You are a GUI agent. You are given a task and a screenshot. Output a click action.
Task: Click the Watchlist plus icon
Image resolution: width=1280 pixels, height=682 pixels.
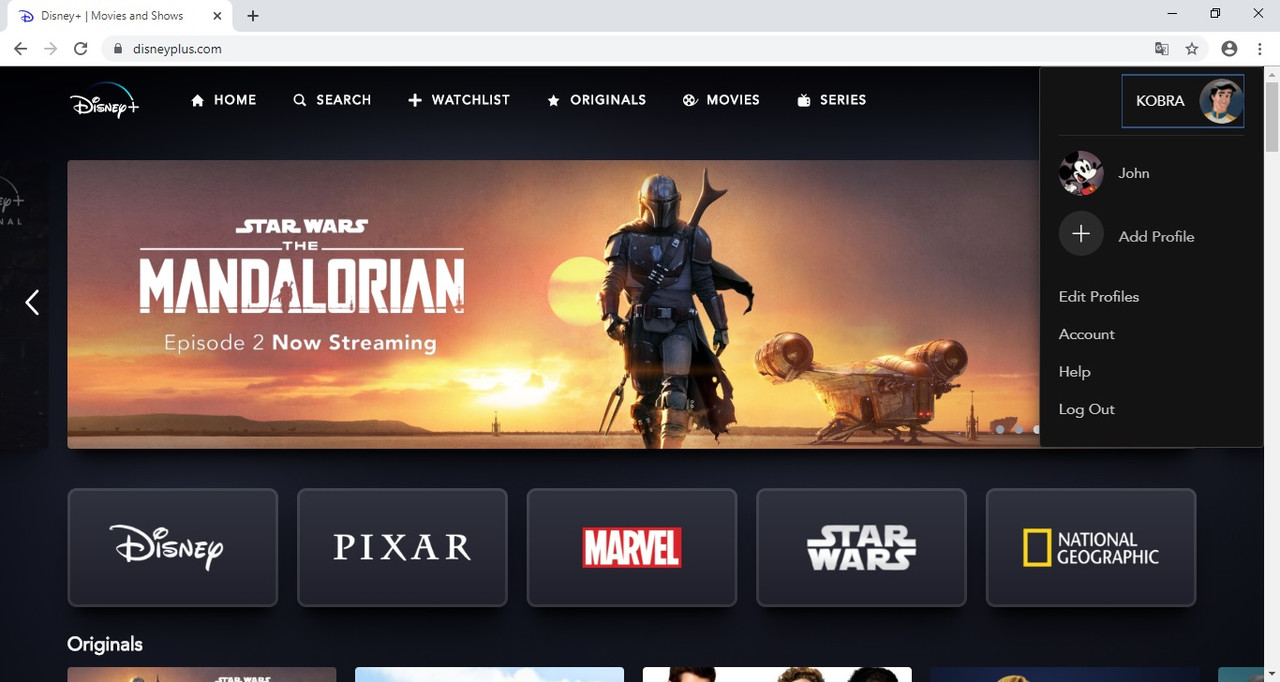[x=415, y=100]
